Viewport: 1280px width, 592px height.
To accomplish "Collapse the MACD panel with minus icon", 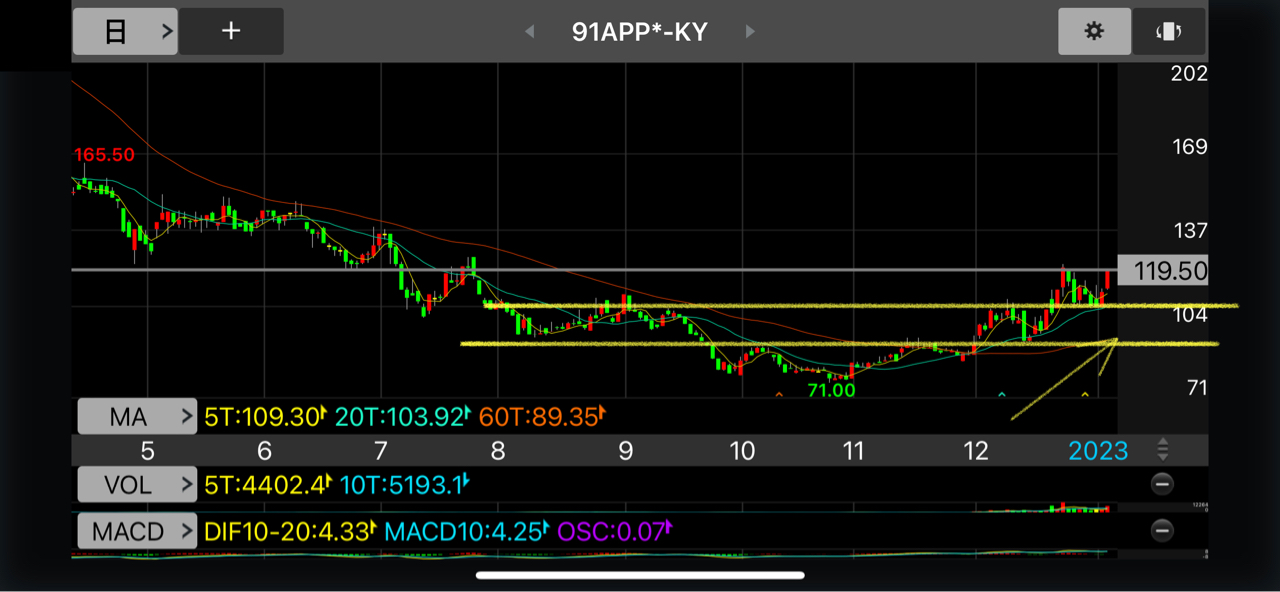I will 1162,531.
